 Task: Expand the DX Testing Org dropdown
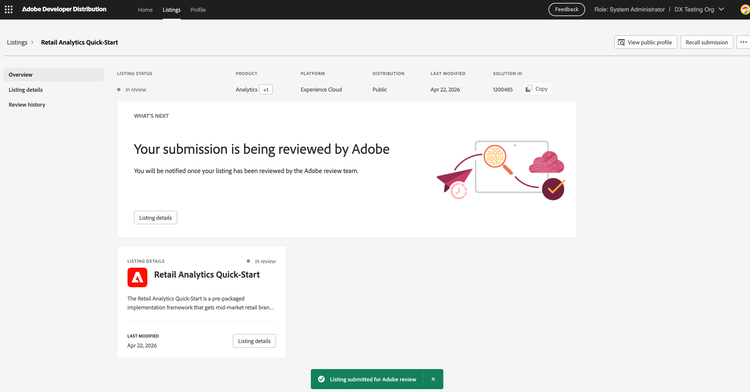click(699, 9)
